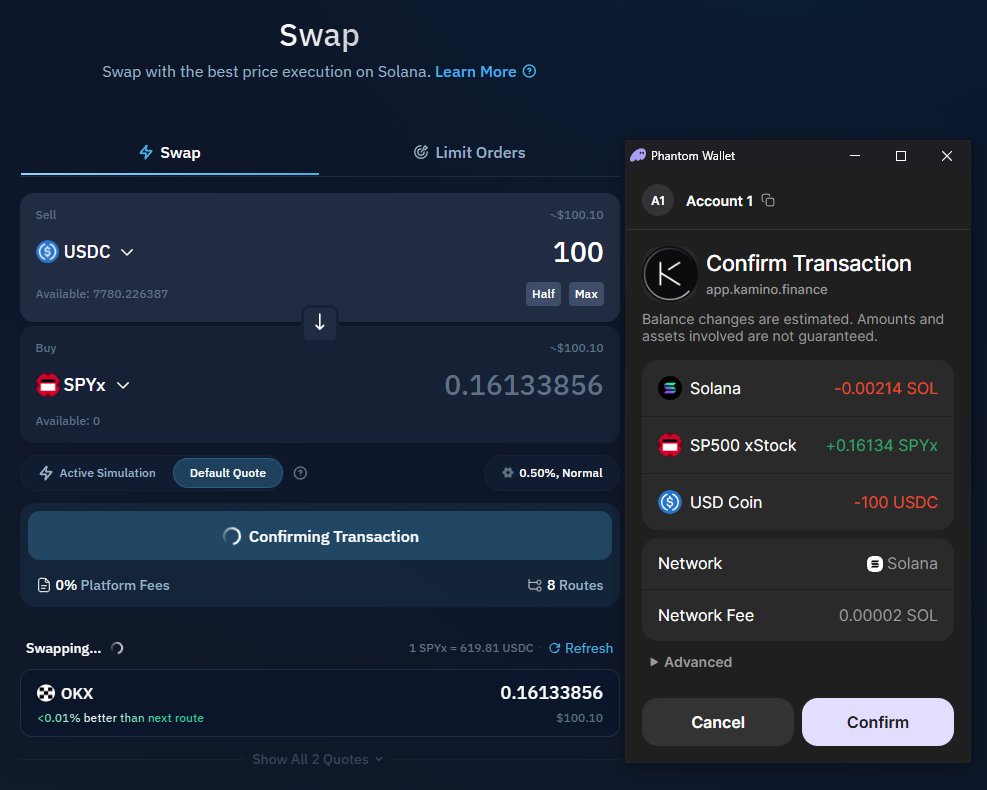Click the +0.16134 SPYx balance change
The image size is (987, 790).
coord(881,446)
